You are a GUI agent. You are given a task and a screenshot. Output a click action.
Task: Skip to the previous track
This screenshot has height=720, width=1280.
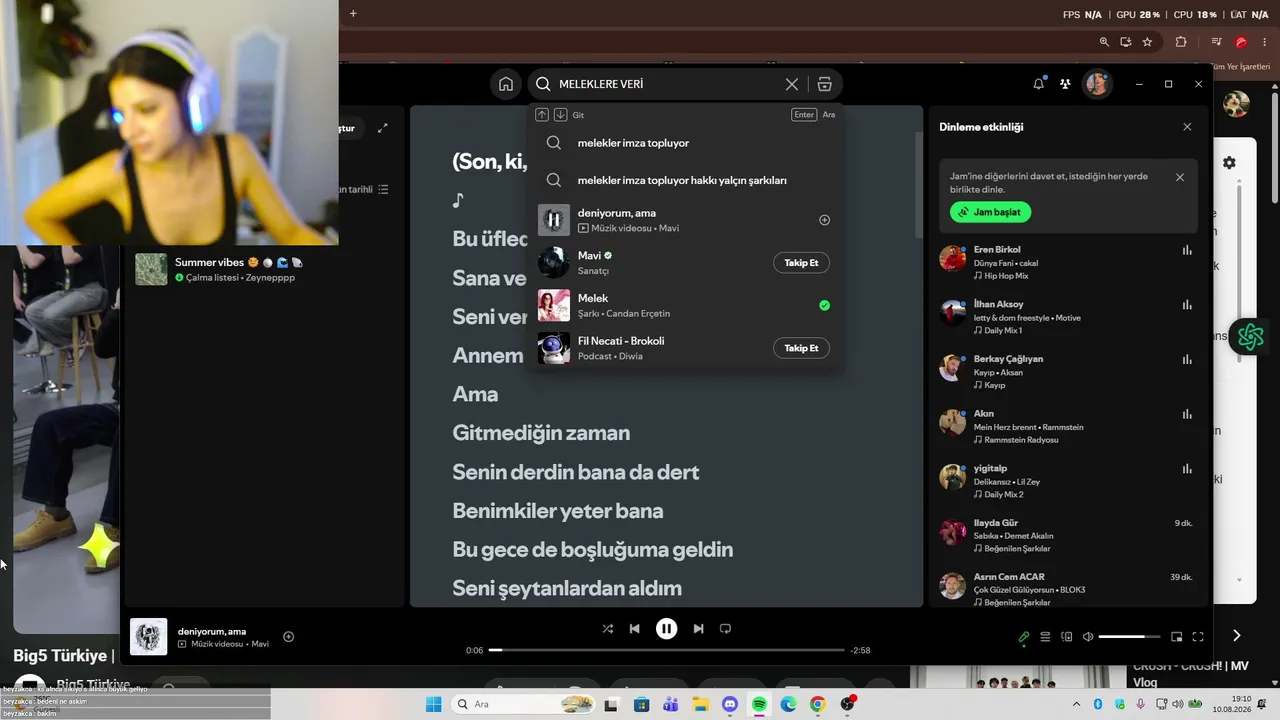pos(634,629)
